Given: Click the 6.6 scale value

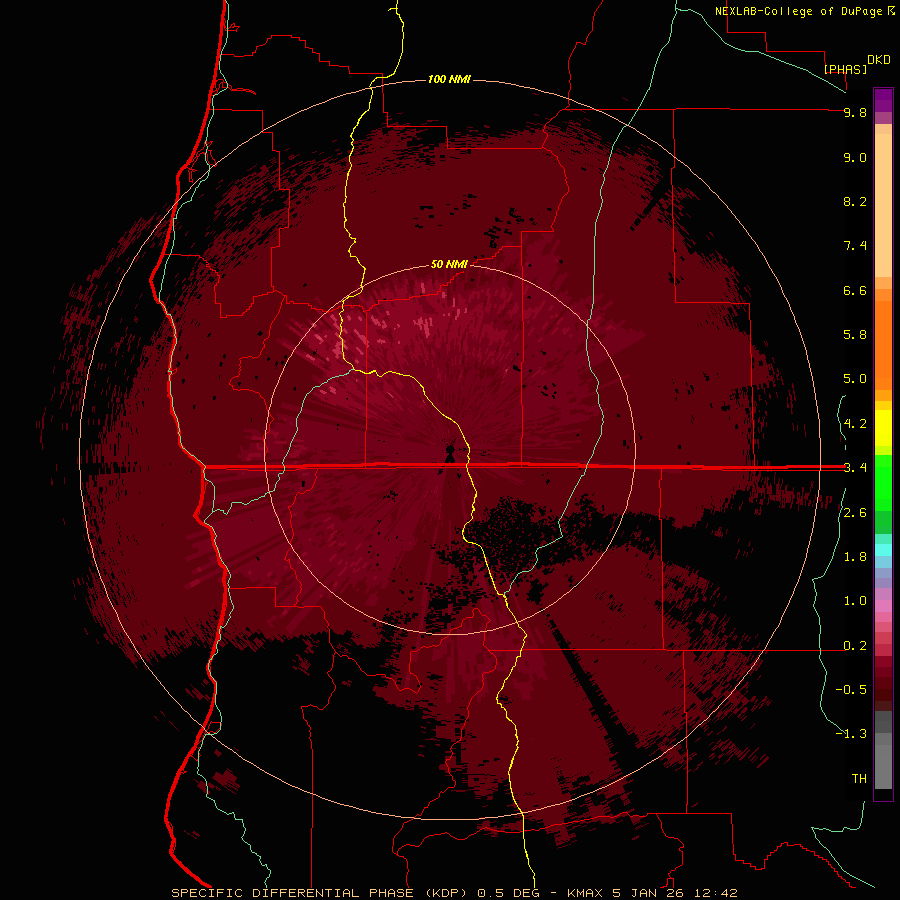Looking at the screenshot, I should tap(855, 290).
